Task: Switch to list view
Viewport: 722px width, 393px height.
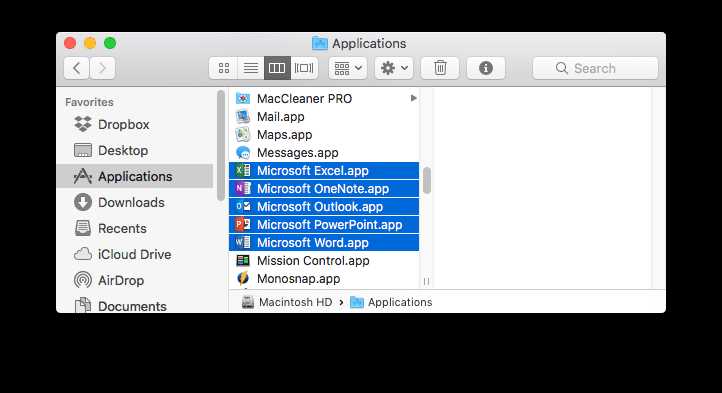Action: 250,68
